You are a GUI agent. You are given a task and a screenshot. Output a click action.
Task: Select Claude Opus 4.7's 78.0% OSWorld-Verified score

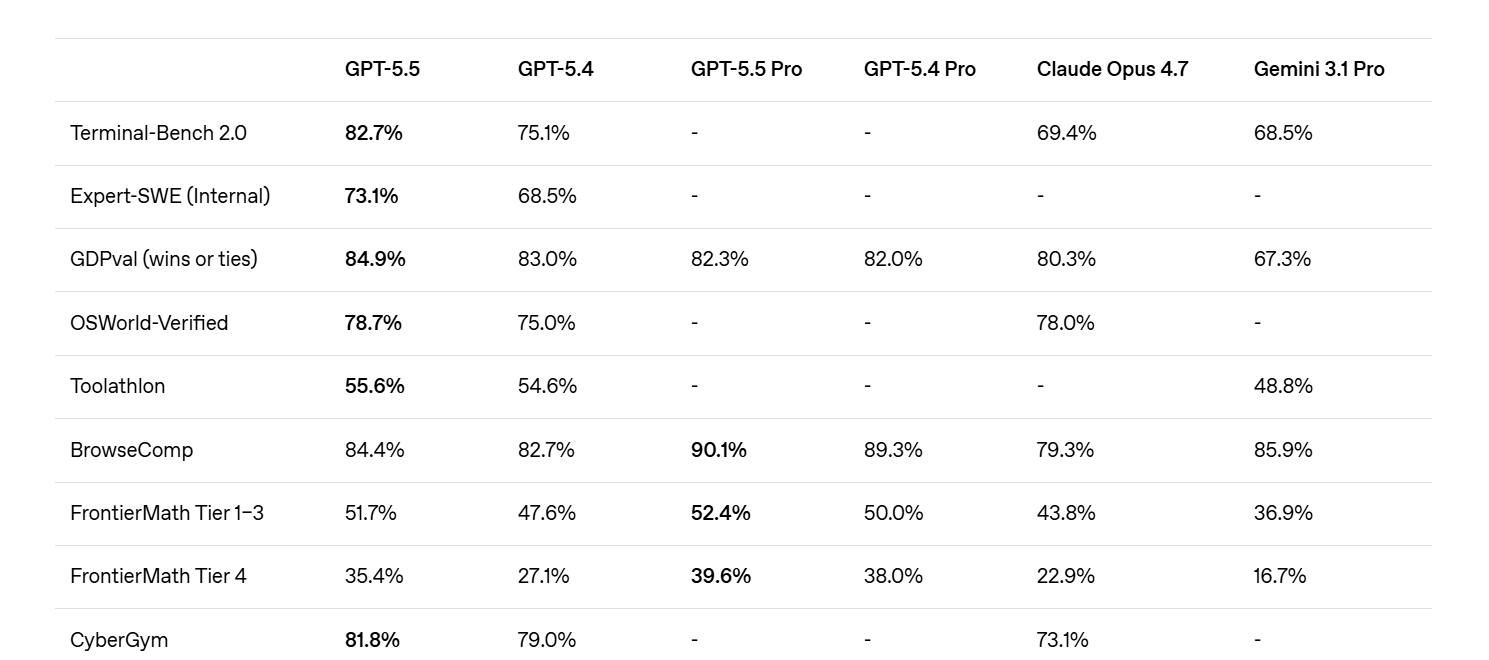1065,323
